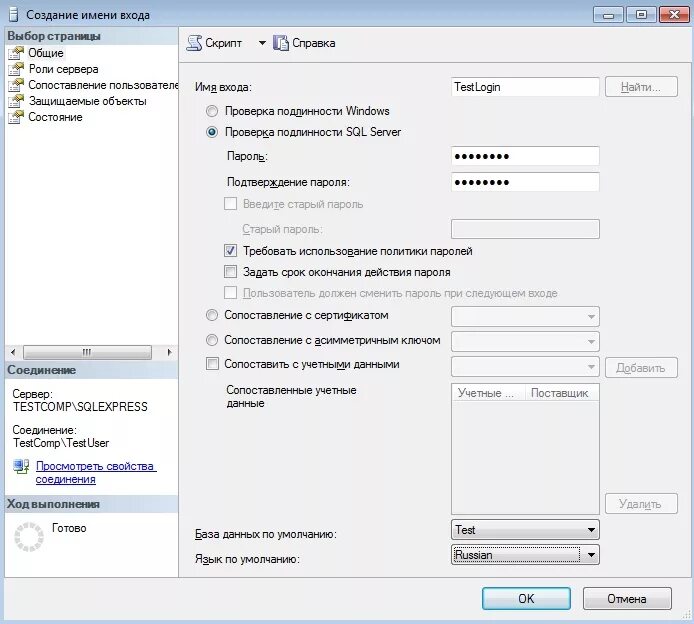
Task: Open the certificate mapping dropdown
Action: tap(525, 316)
